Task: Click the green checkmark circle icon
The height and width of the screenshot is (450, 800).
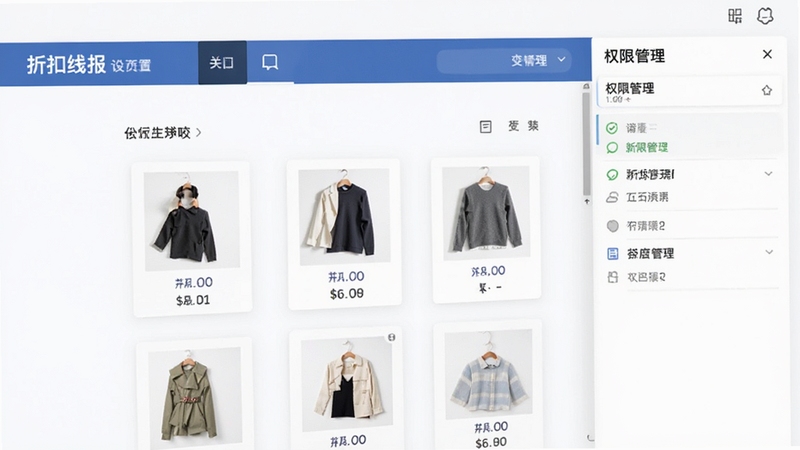Action: [x=612, y=128]
